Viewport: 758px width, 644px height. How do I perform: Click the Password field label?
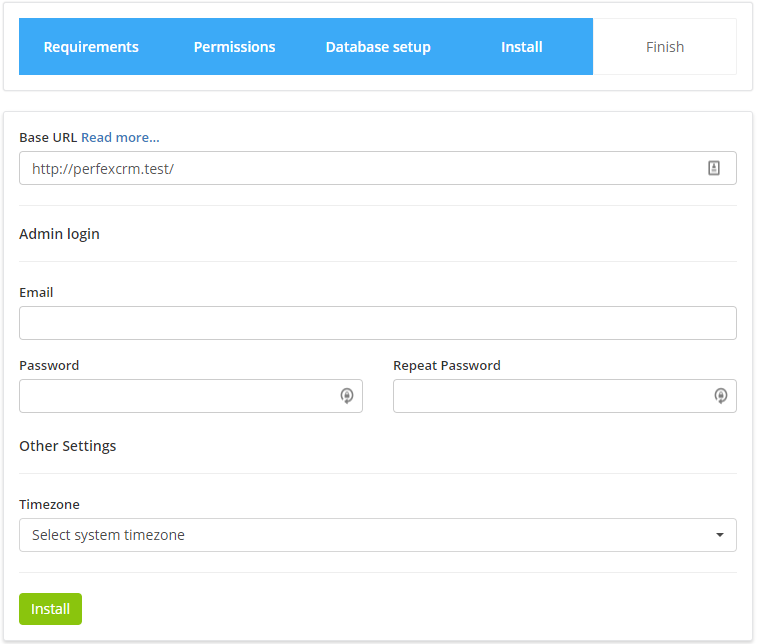49,366
